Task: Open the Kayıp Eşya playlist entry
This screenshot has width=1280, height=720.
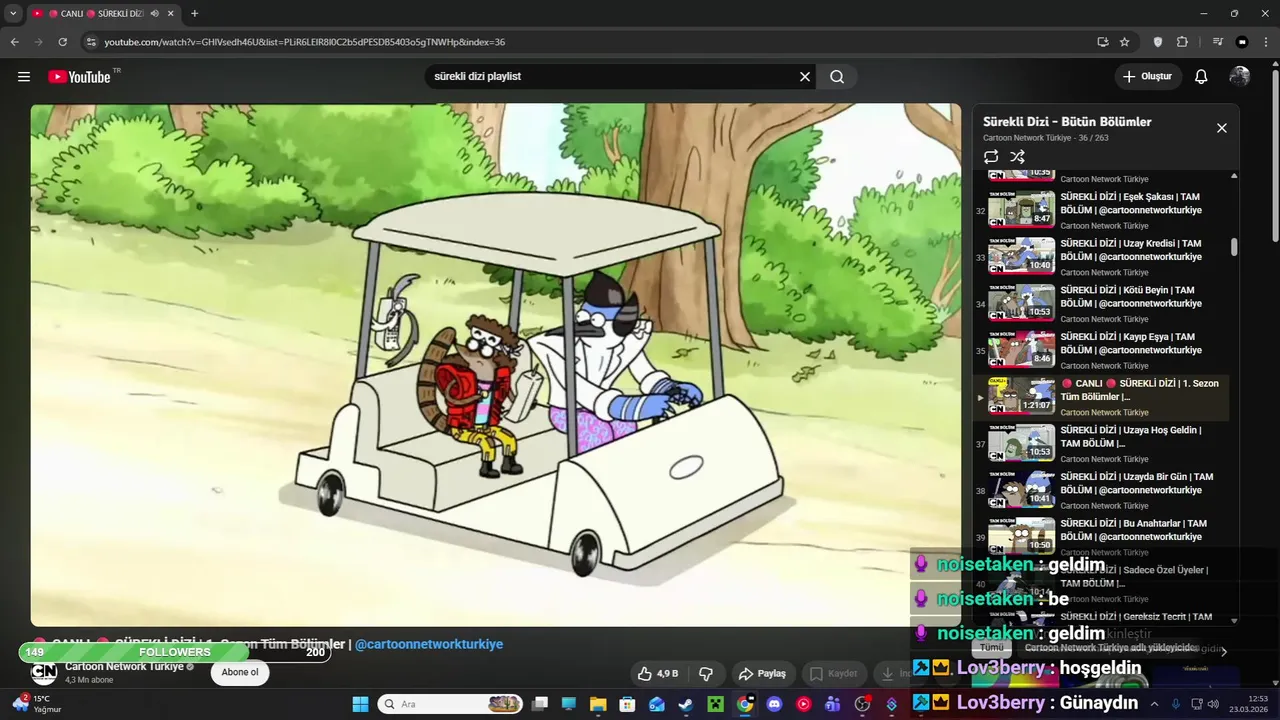Action: 1100,350
